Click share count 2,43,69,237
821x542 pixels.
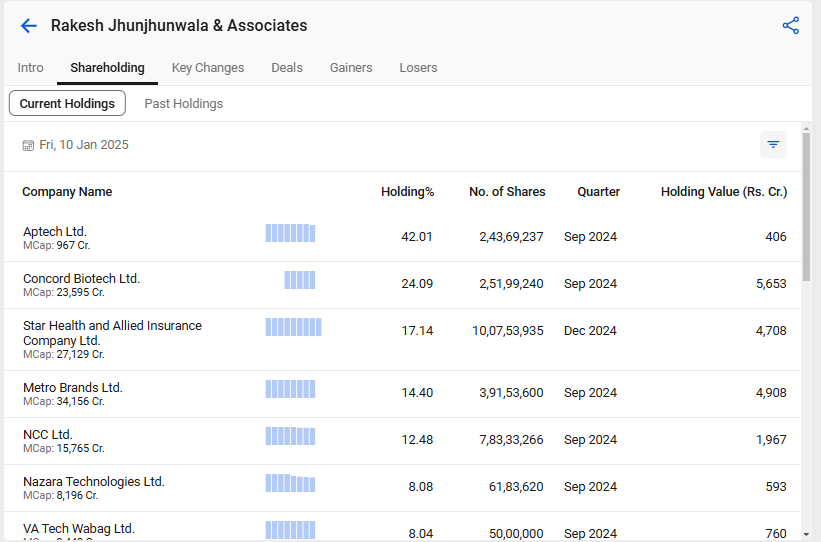511,237
